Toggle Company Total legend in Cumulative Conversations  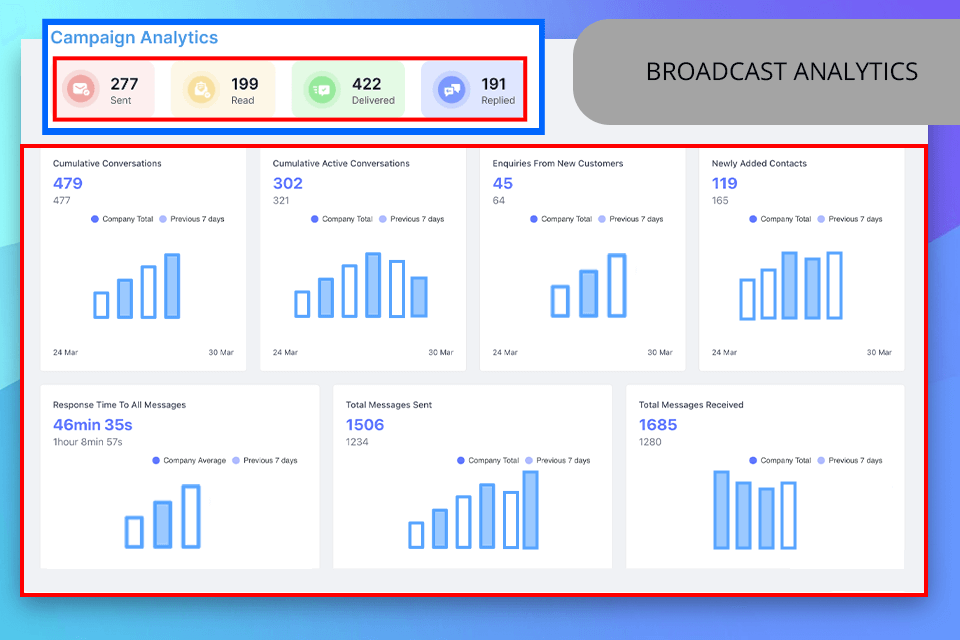tap(122, 219)
